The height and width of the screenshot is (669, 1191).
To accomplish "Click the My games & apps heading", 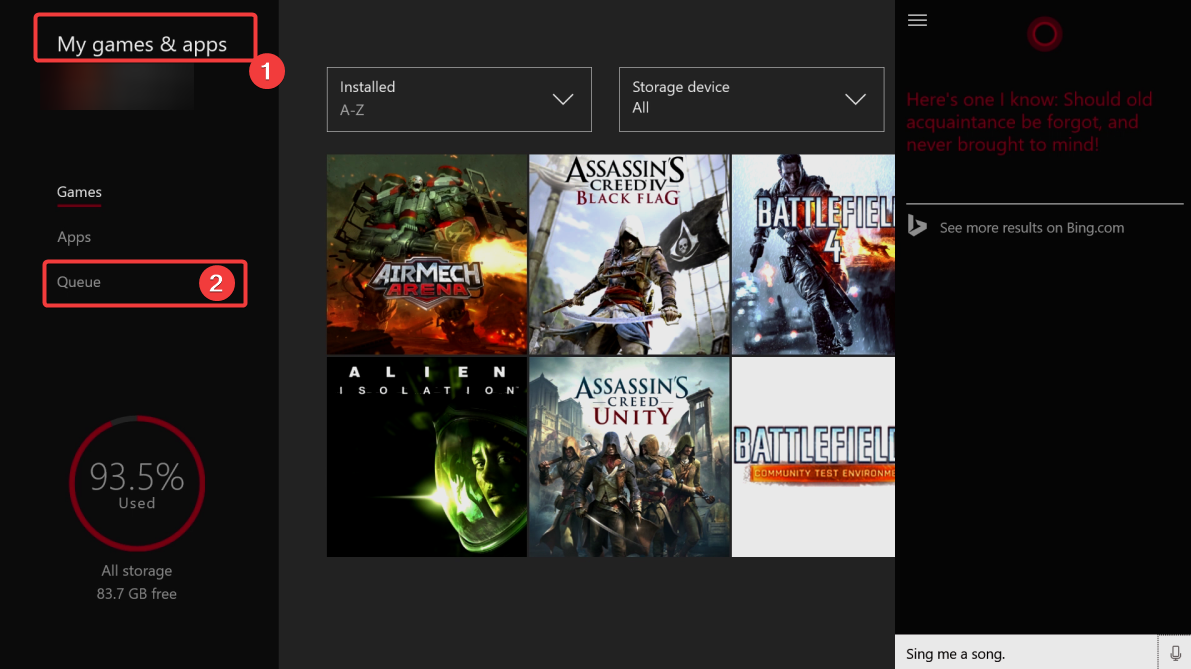I will click(142, 44).
